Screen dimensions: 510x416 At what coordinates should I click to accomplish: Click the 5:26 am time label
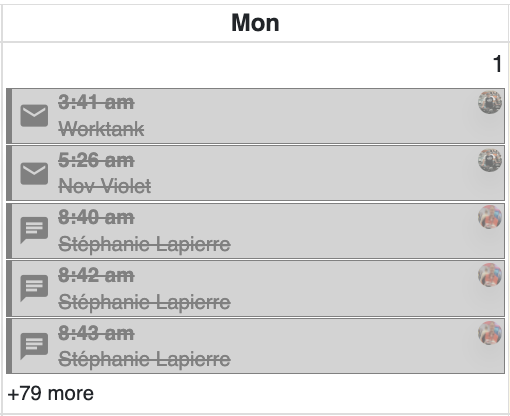pyautogui.click(x=96, y=160)
